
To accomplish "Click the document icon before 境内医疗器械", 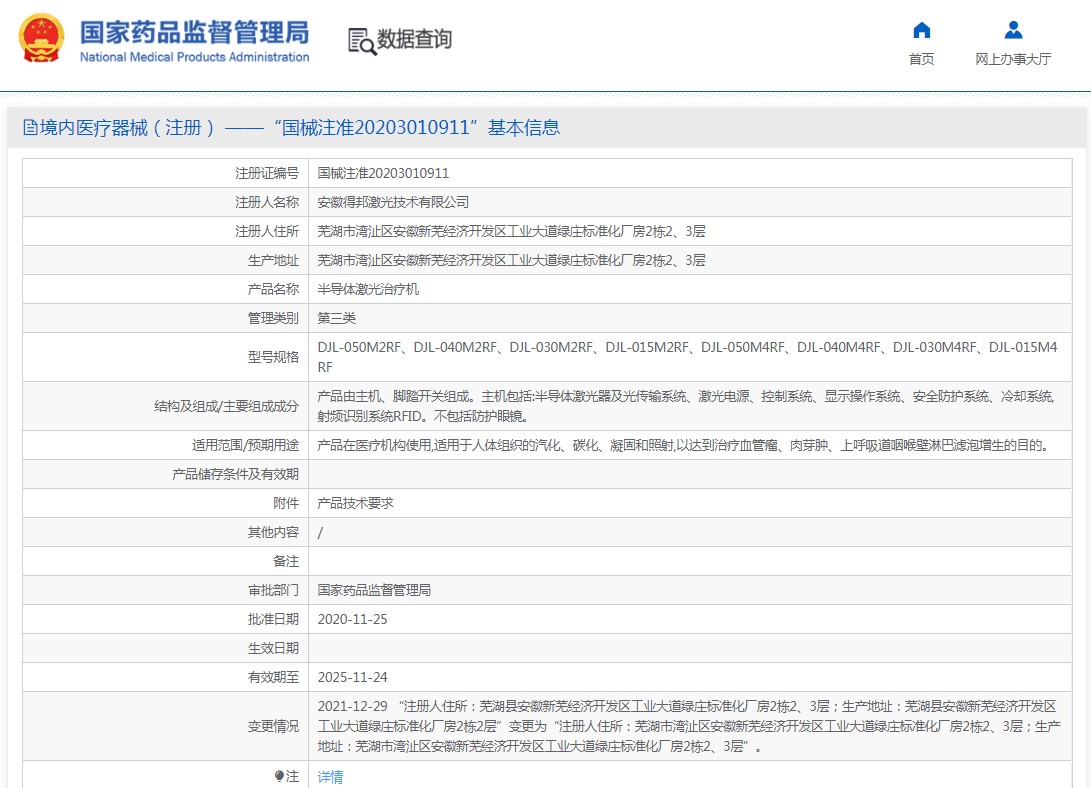I will coord(30,127).
